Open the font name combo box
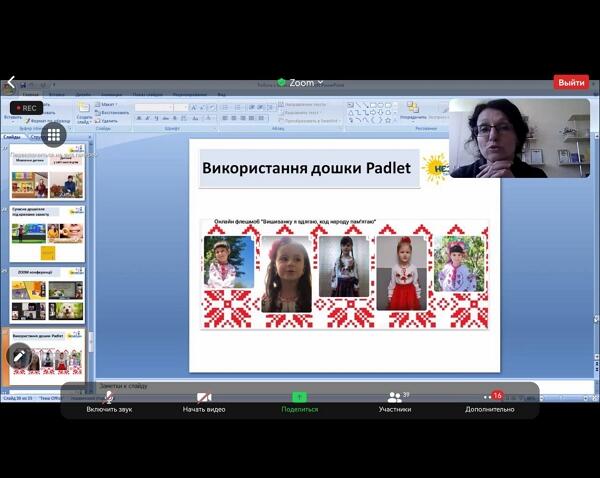Viewport: 600px width, 478px height. (154, 108)
